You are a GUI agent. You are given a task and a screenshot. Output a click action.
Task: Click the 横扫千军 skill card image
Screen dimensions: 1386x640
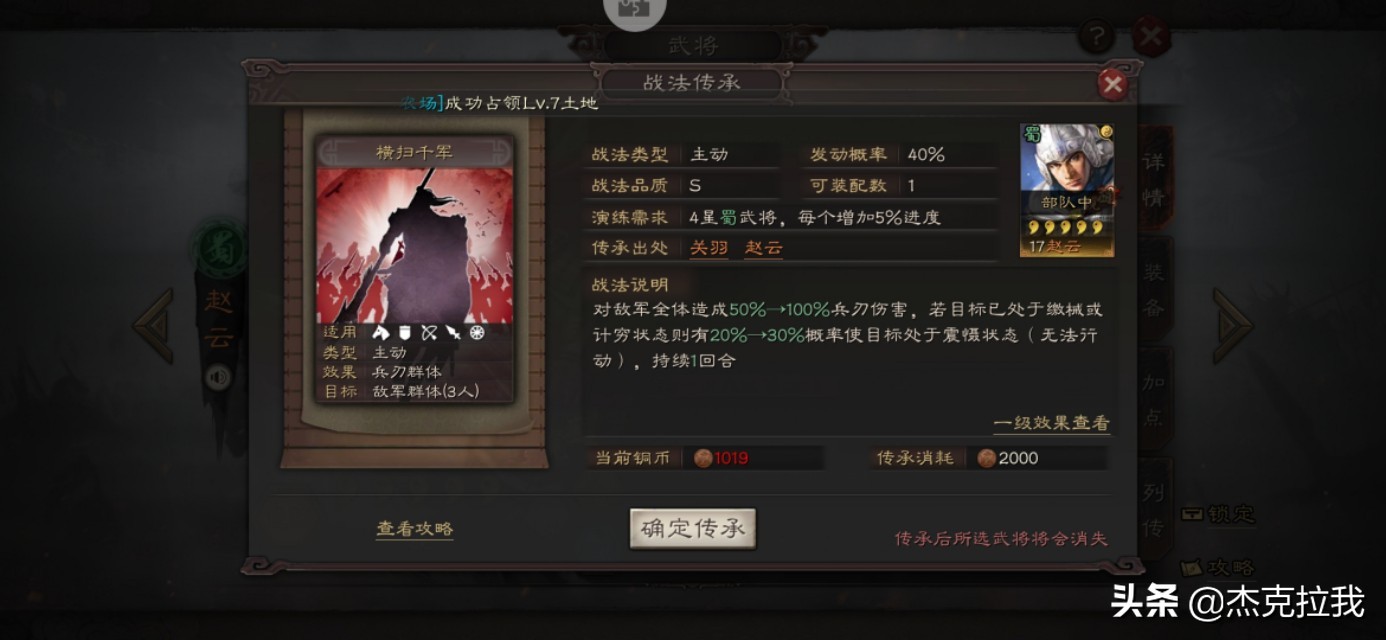point(415,245)
